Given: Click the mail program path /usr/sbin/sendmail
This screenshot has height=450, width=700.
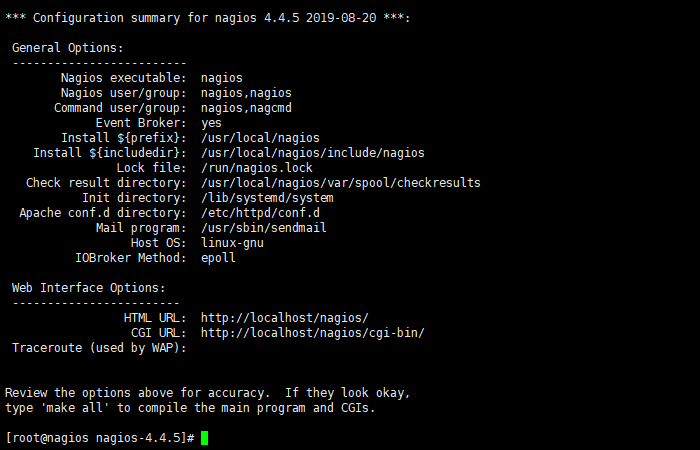Looking at the screenshot, I should coord(264,228).
